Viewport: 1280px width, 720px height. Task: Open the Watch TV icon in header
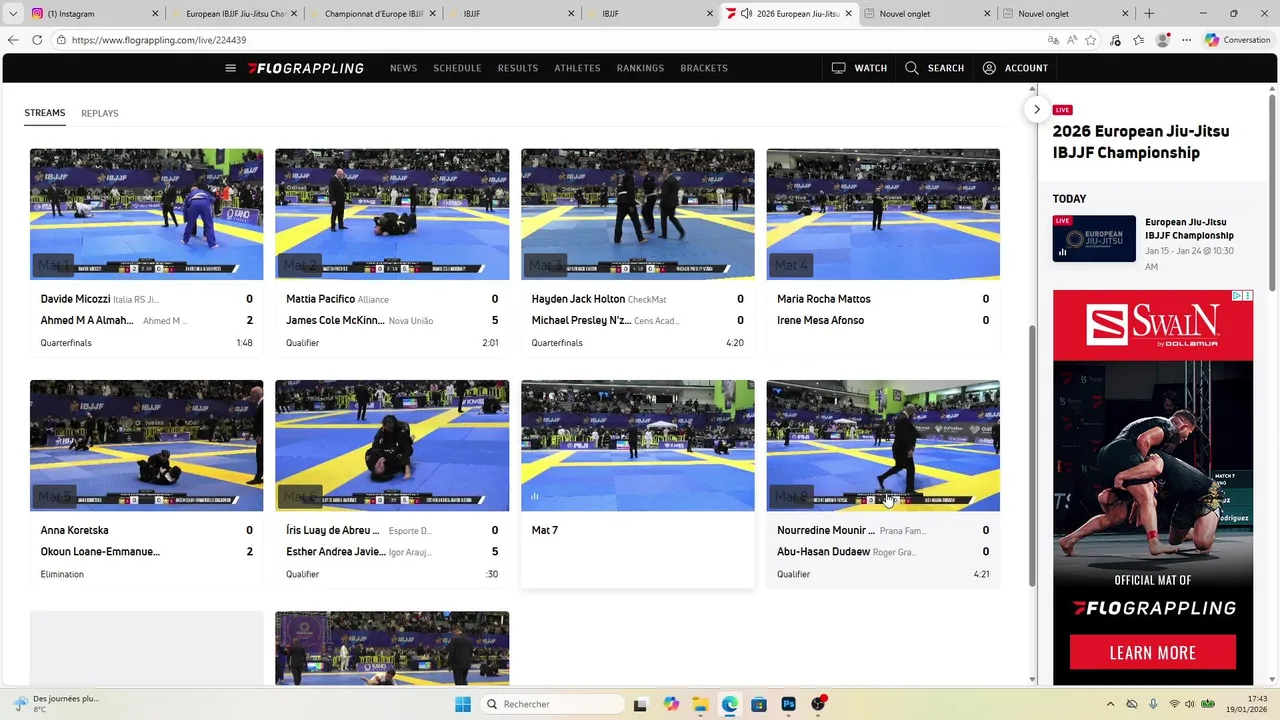(838, 68)
